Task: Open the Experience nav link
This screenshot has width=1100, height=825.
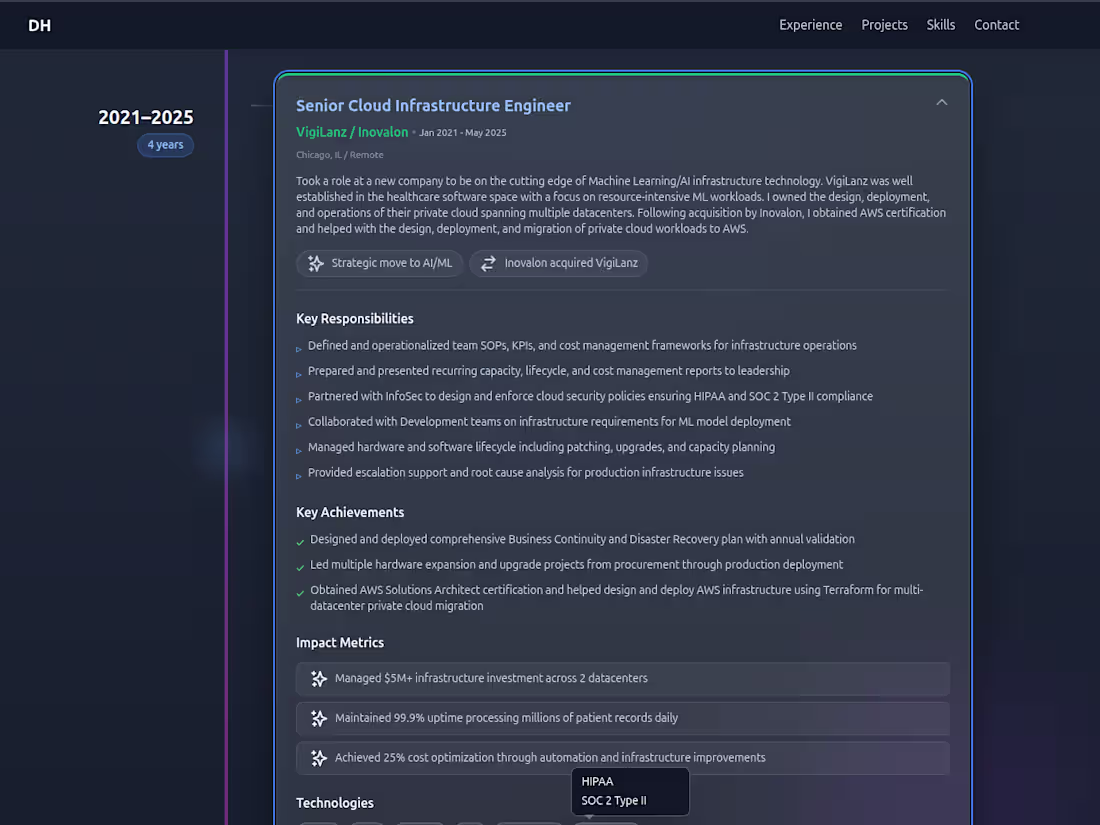Action: pyautogui.click(x=810, y=25)
